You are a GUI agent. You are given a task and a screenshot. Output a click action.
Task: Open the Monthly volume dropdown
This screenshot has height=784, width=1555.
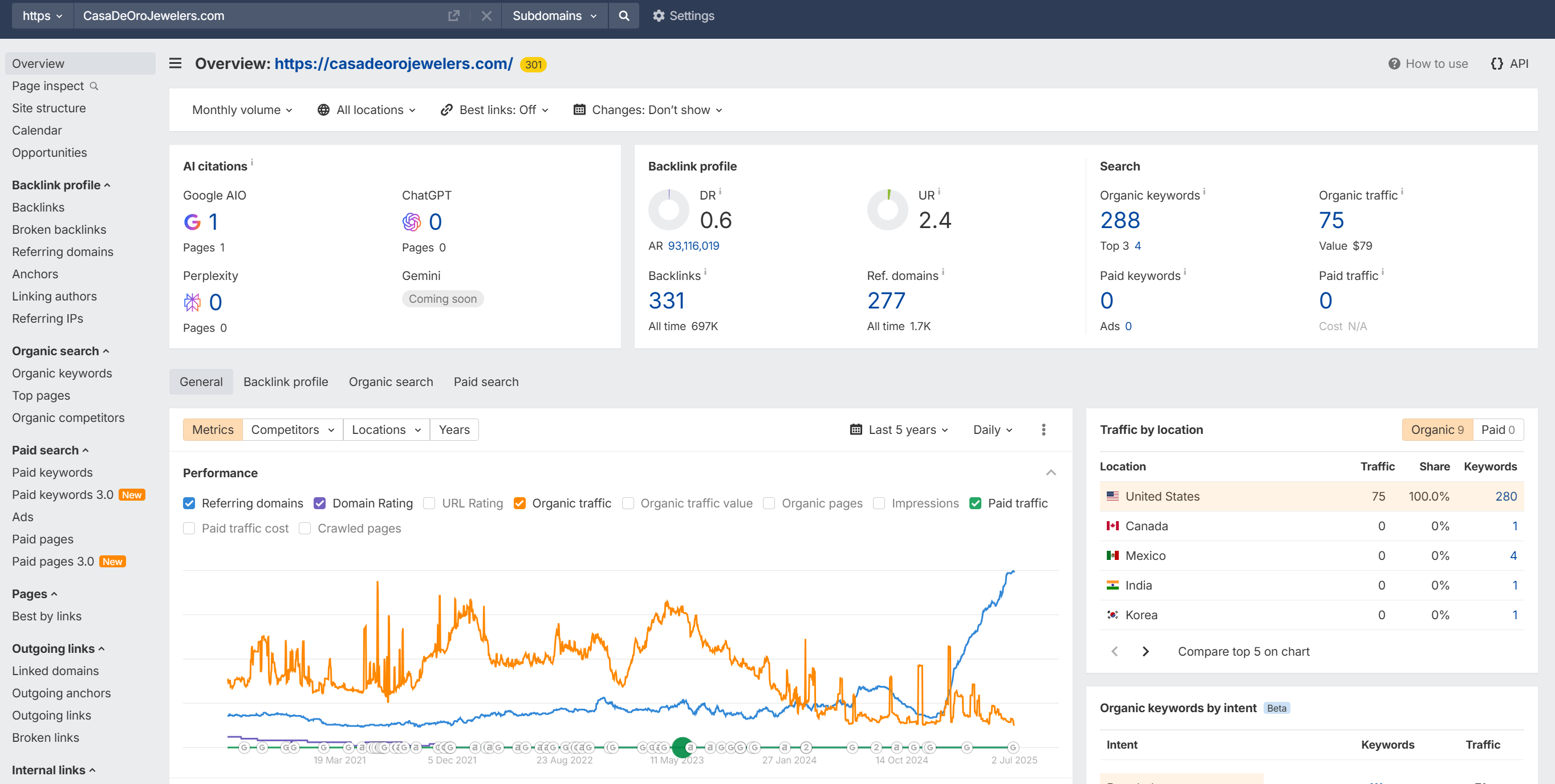click(242, 110)
